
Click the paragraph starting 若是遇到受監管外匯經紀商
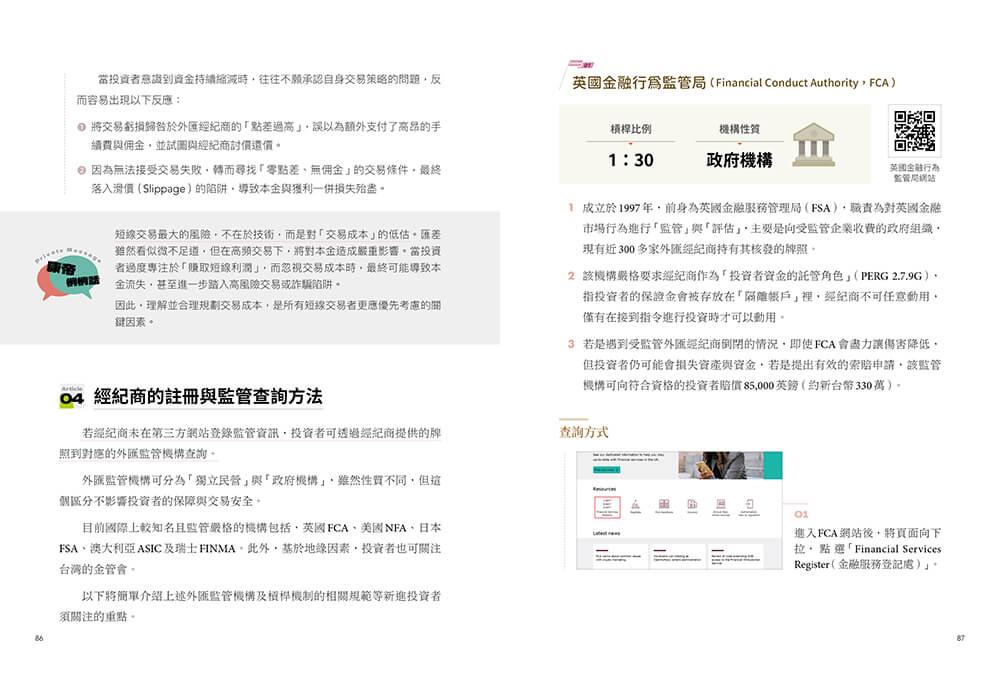point(761,365)
